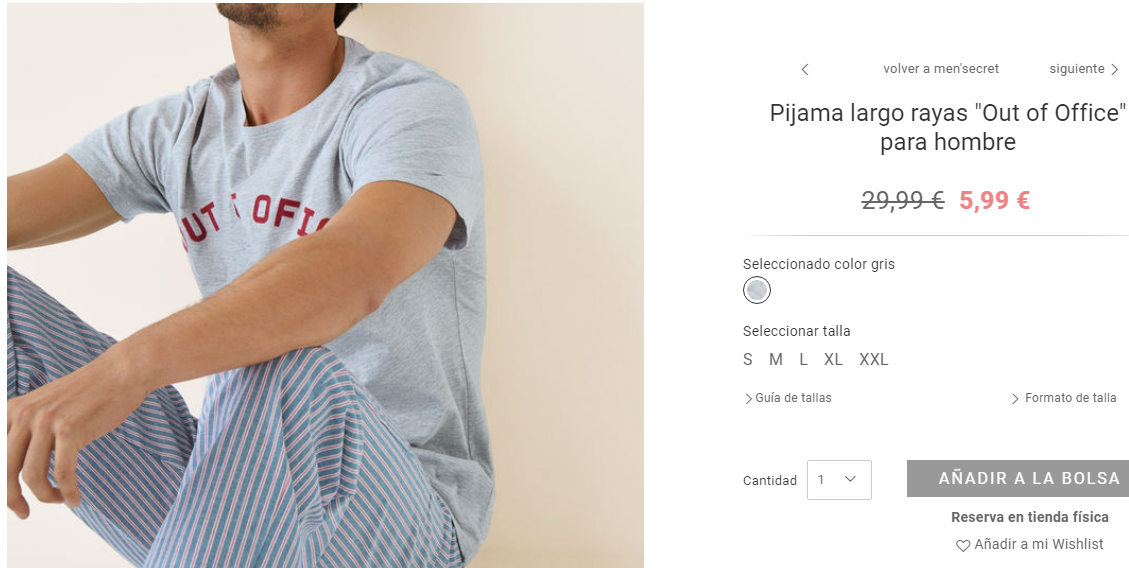Select size S

click(x=747, y=359)
